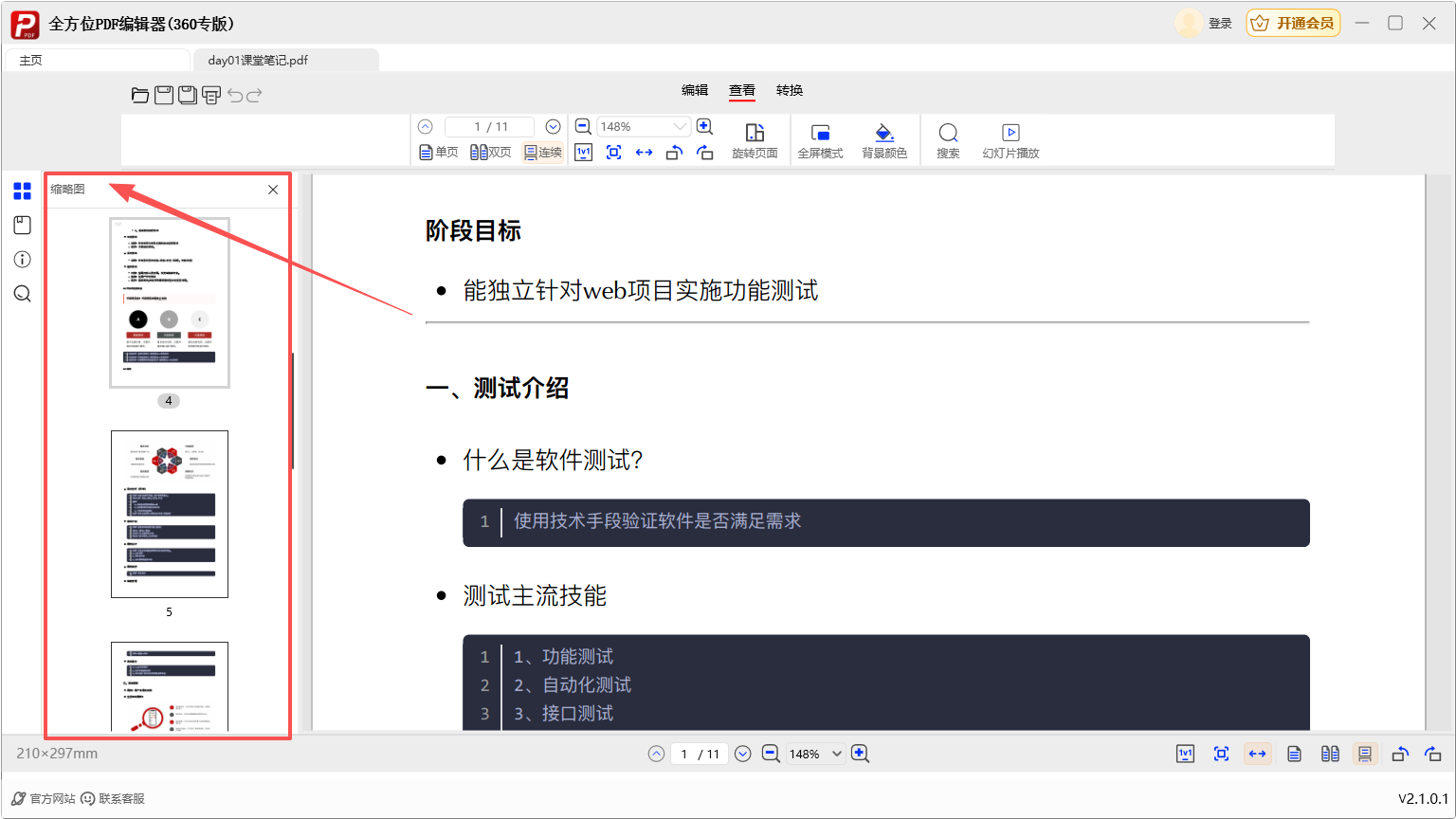Open the 官方网站 link
This screenshot has width=1456, height=819.
point(44,799)
